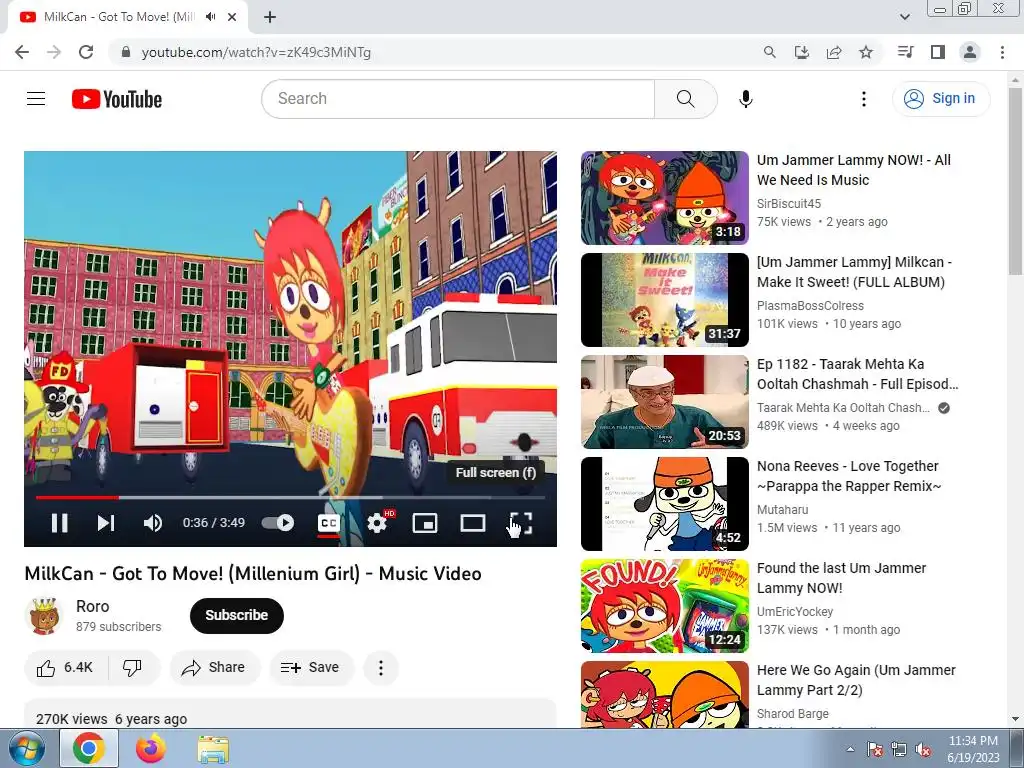Open Roro channel avatar

44,615
